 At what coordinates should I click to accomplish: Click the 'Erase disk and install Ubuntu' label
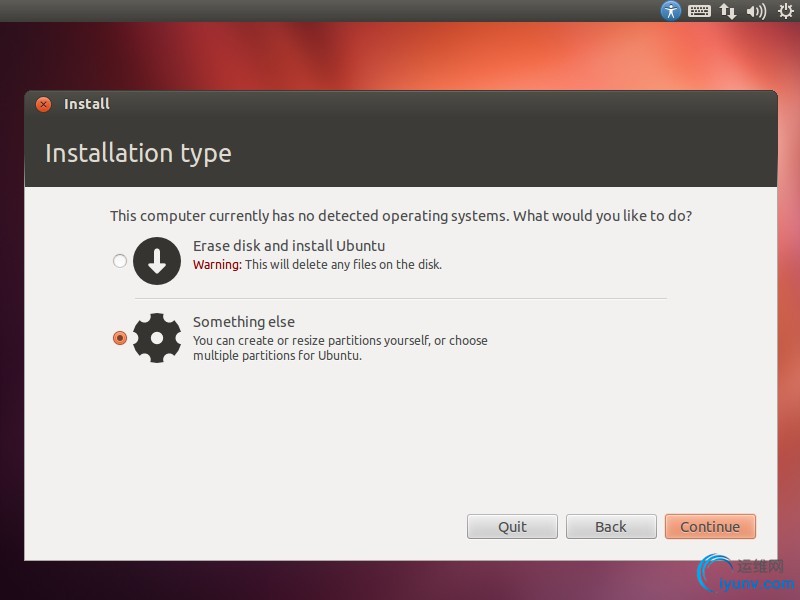click(289, 246)
